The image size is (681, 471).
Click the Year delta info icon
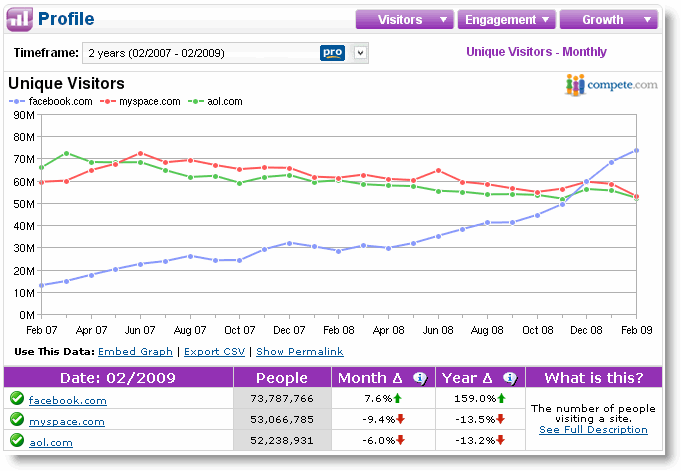[510, 378]
